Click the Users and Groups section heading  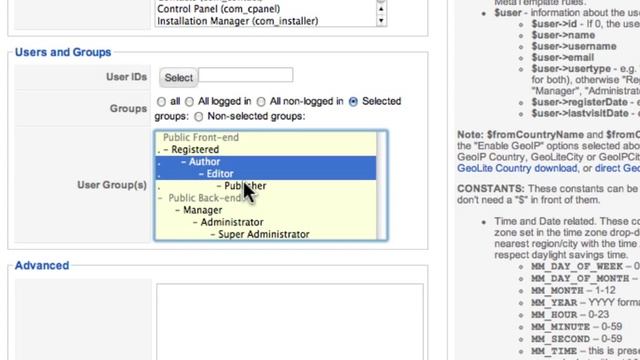pos(63,52)
